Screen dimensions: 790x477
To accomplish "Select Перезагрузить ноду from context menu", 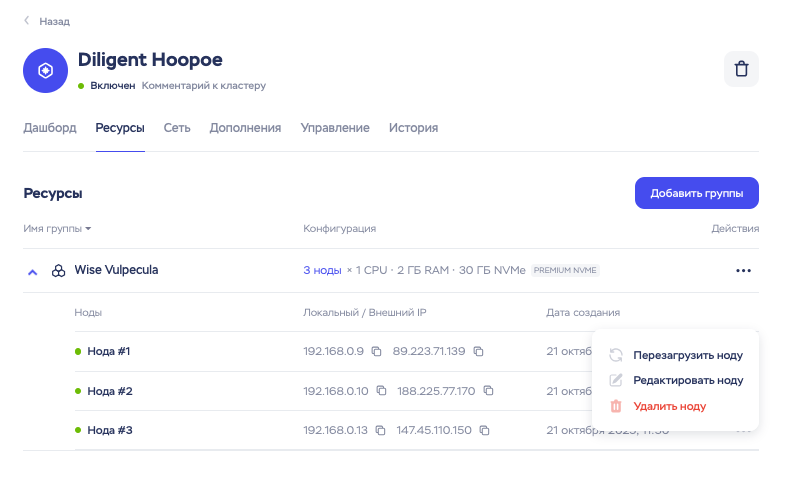I will 687,355.
